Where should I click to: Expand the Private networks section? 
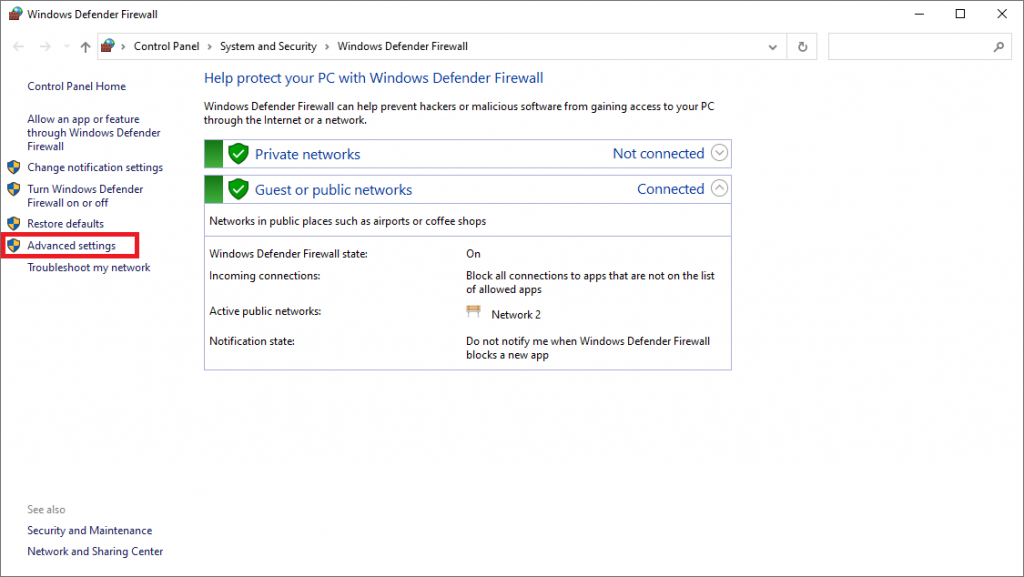coord(719,153)
